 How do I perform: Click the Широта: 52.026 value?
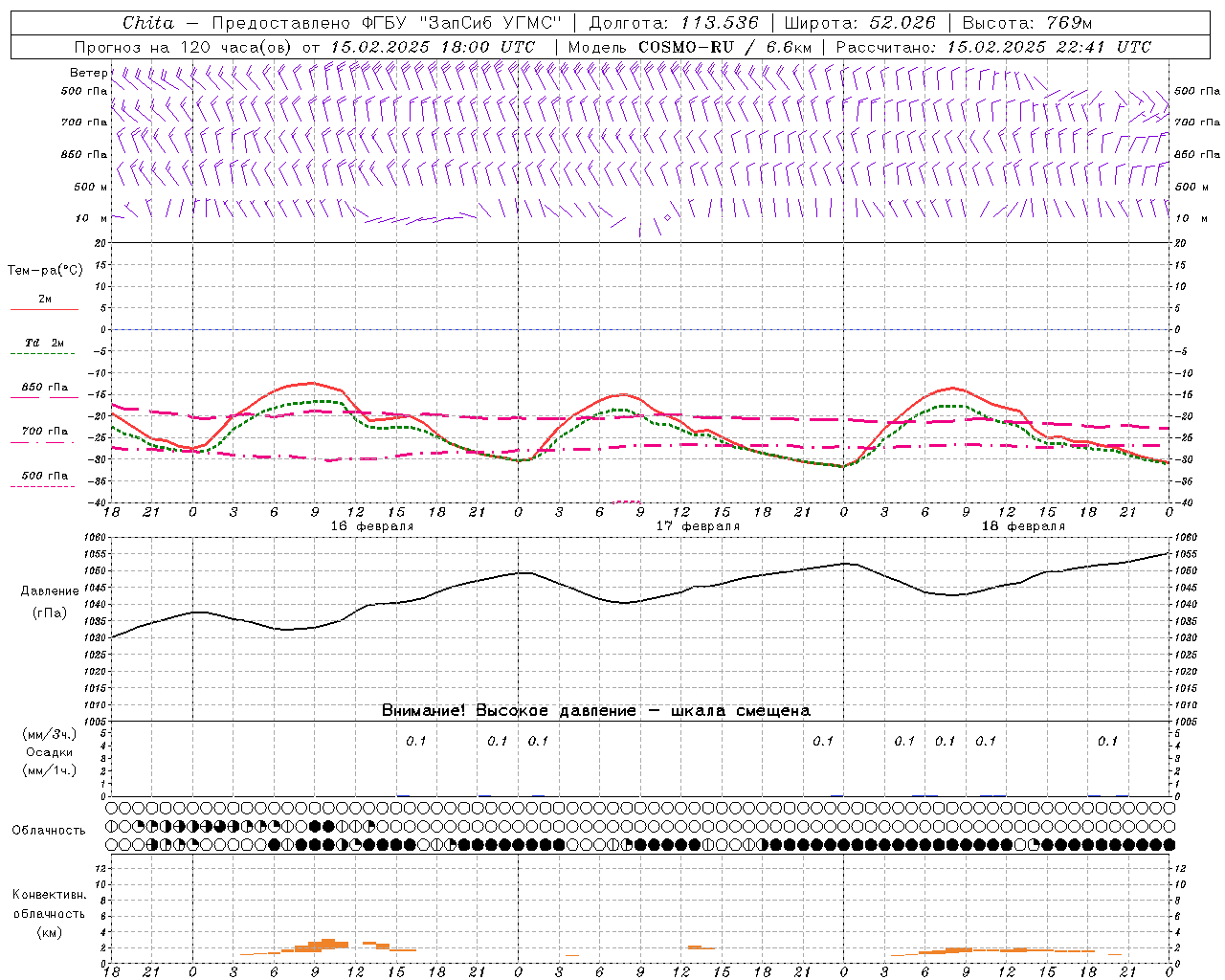coord(858,23)
